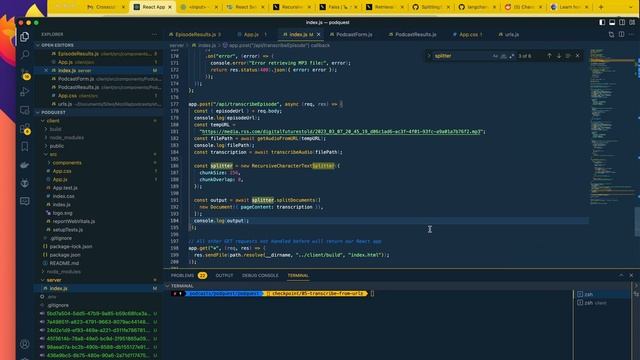This screenshot has height=360, width=640.
Task: Click the editor minimap
Action: tap(611, 127)
